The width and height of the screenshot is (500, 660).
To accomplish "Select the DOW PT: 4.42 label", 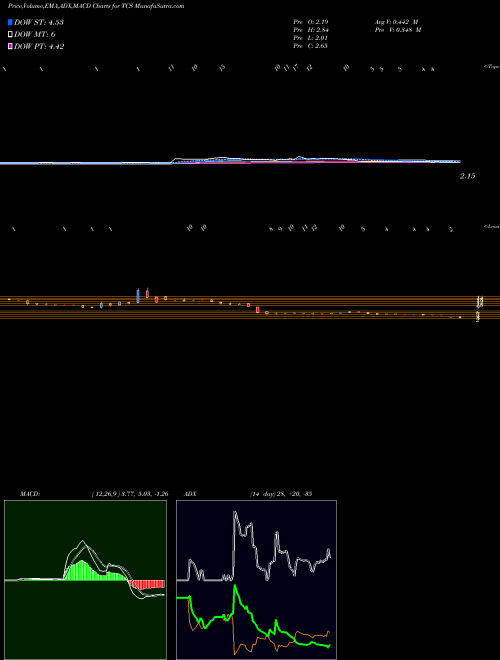I will (39, 46).
